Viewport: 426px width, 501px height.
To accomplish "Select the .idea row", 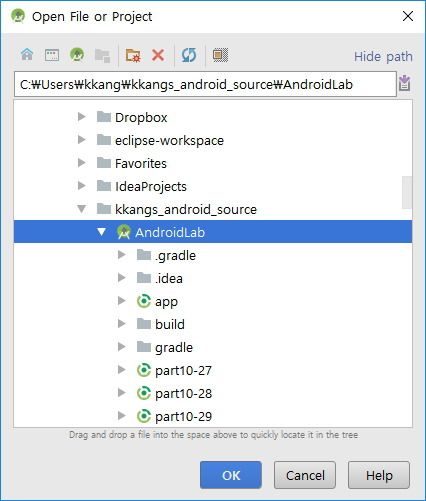I will 213,278.
